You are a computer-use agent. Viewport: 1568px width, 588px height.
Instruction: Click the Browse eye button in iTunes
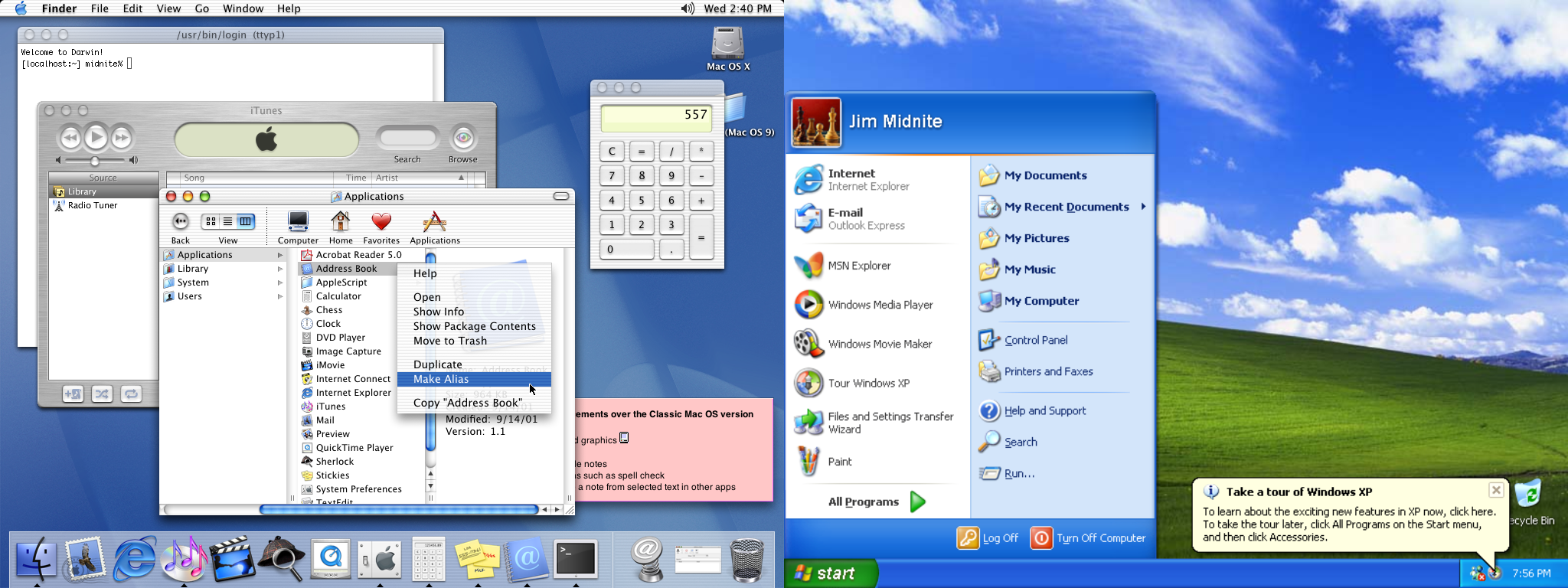[x=463, y=139]
